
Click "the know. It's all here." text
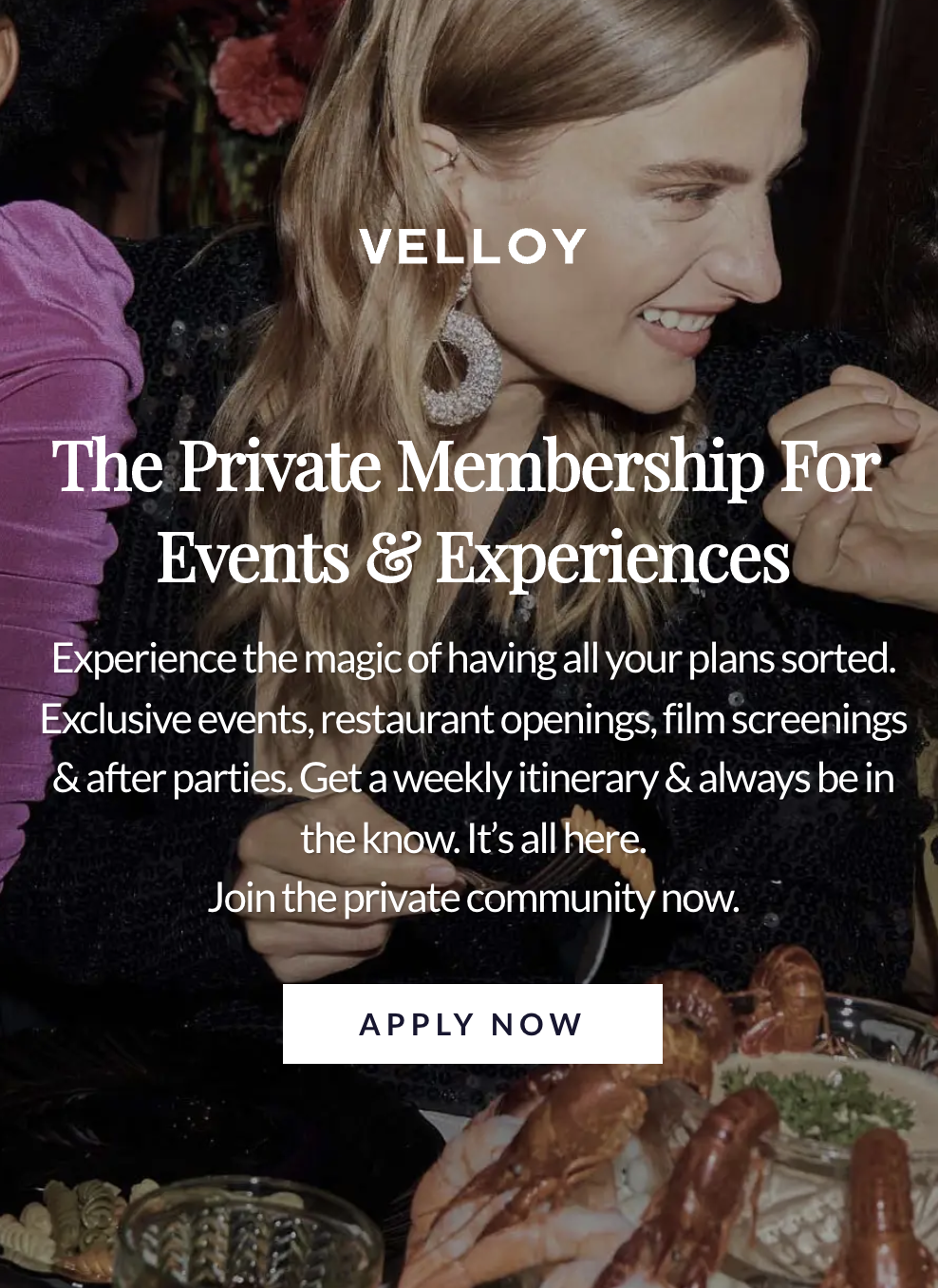tap(473, 839)
